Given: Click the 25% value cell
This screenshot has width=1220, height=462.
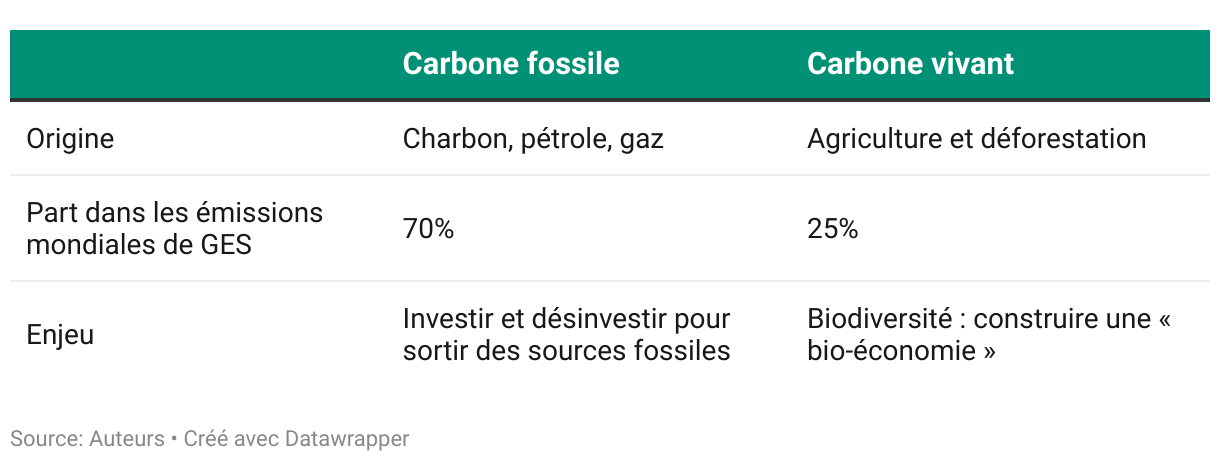Looking at the screenshot, I should [833, 229].
